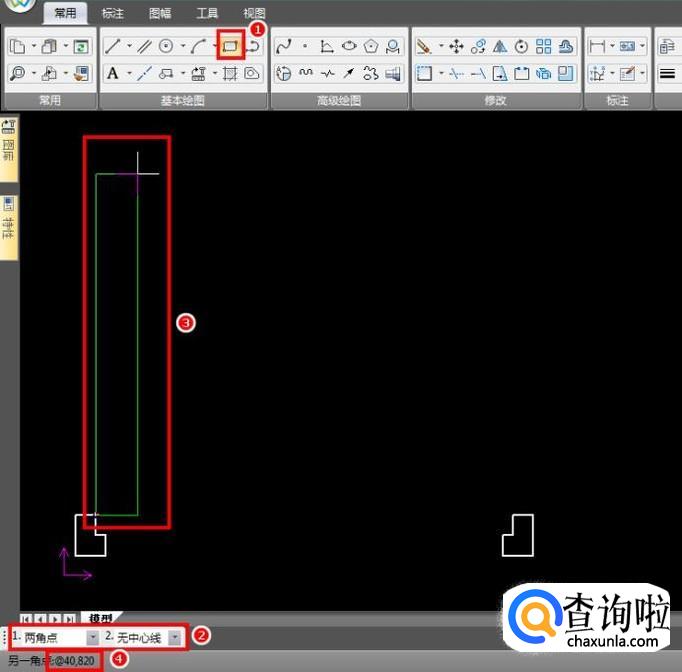Select the parallel lines tool
Viewport: 682px width, 672px height.
[x=144, y=46]
